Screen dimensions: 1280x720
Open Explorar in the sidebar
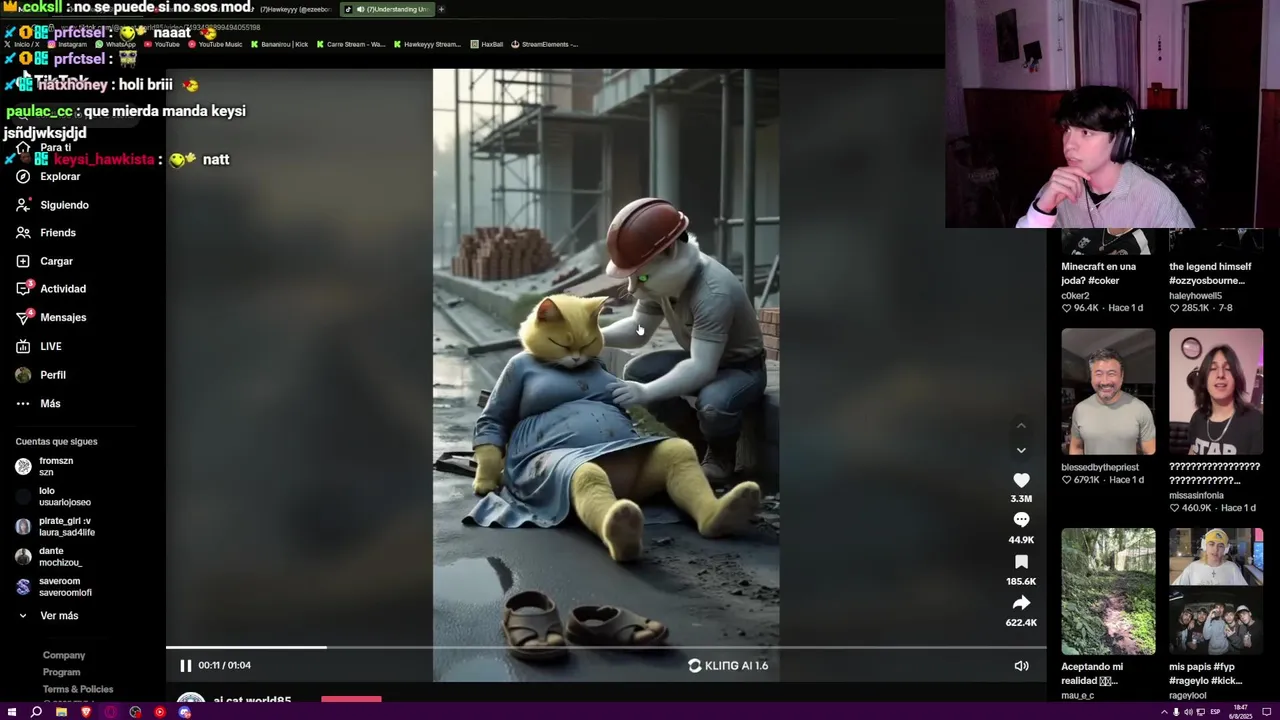pos(60,177)
